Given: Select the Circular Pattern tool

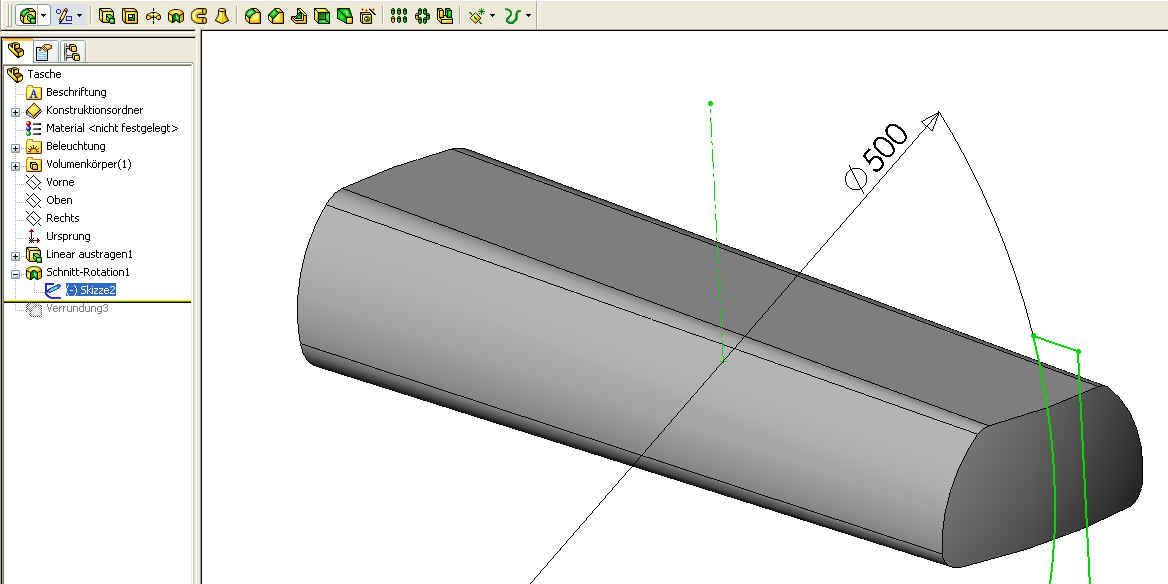Looking at the screenshot, I should pyautogui.click(x=422, y=16).
